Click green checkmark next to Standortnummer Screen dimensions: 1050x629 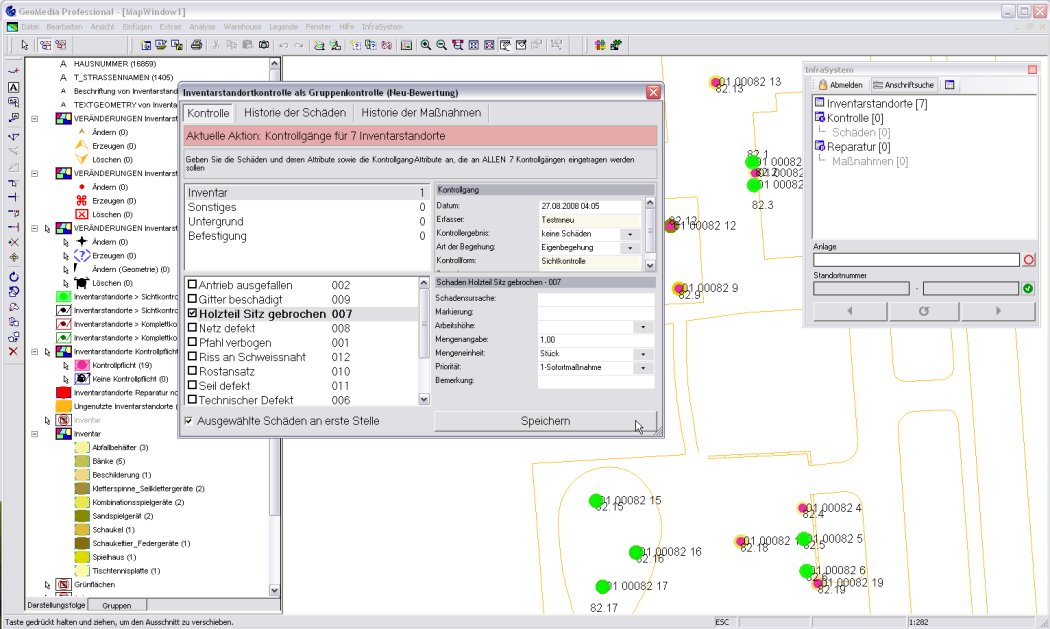(1027, 289)
